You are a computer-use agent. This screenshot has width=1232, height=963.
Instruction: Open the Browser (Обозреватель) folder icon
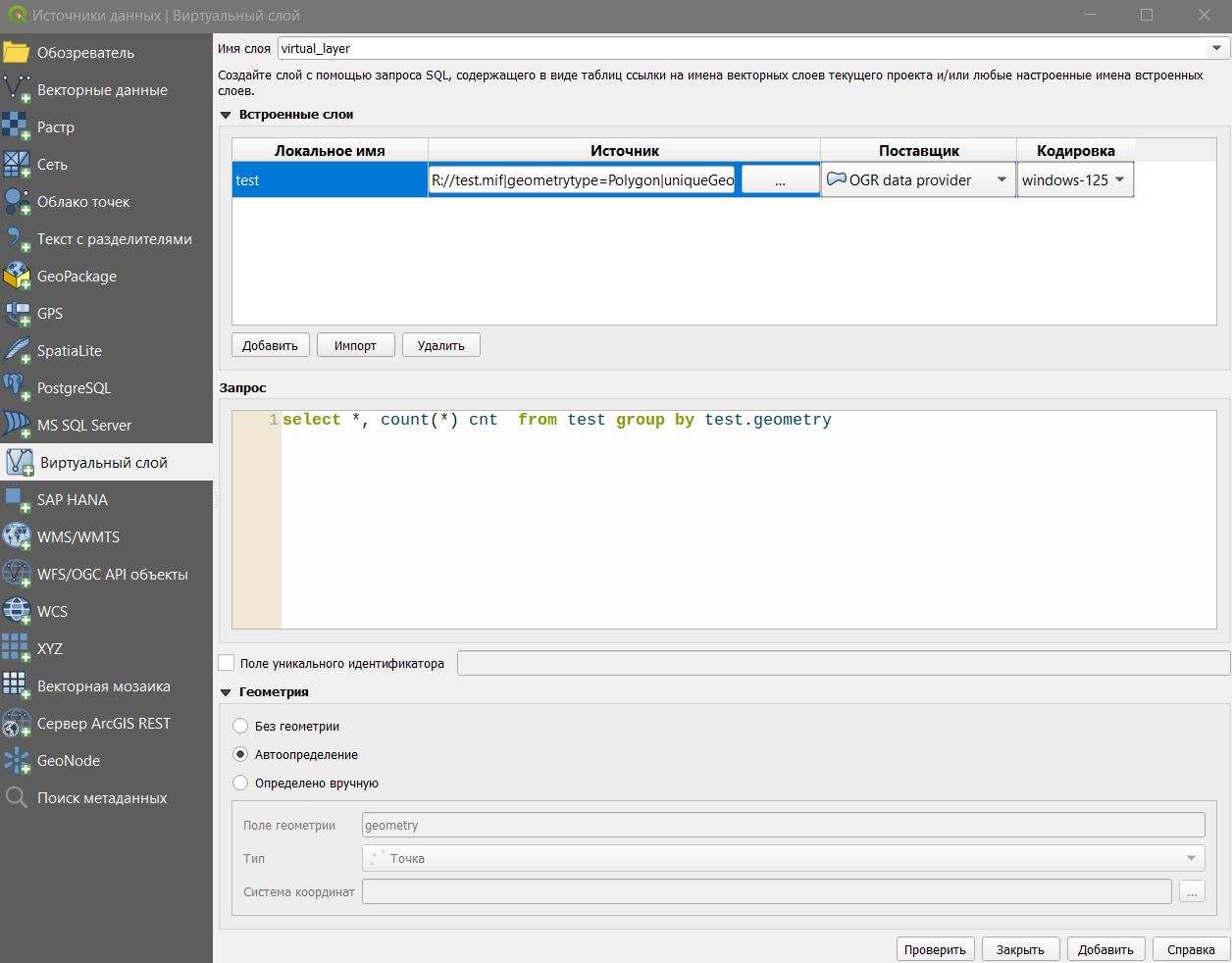17,53
